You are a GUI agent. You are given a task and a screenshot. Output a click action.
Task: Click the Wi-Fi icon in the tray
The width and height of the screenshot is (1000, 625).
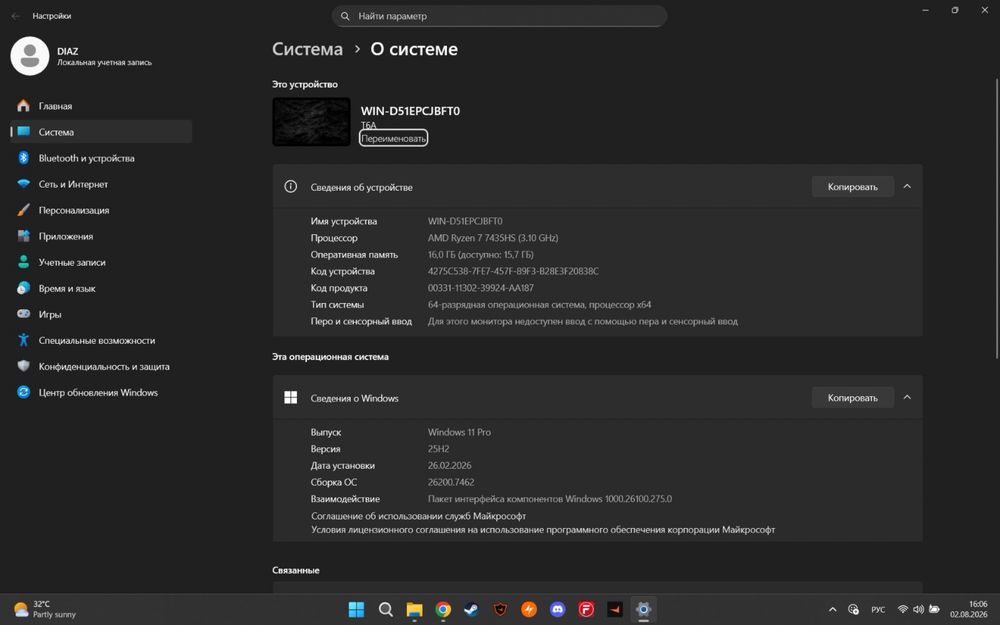click(x=902, y=610)
